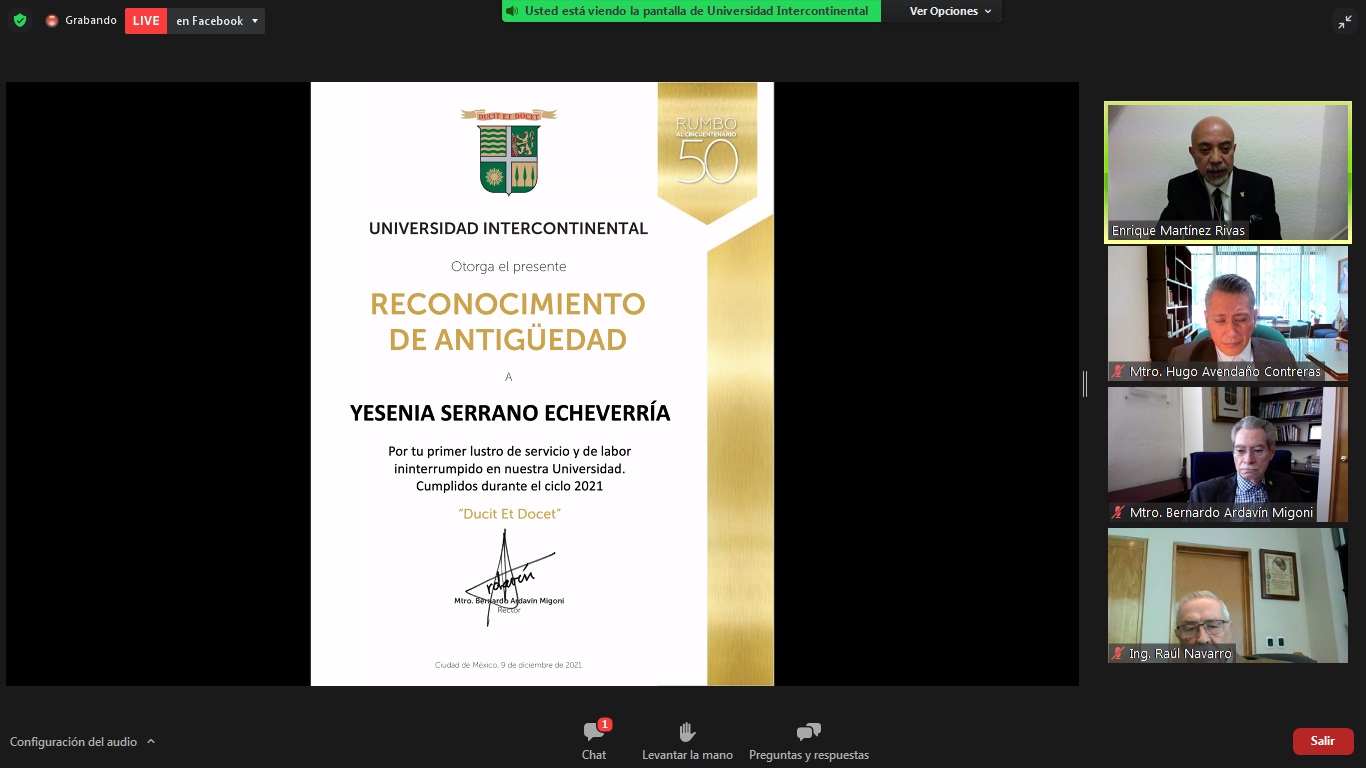
Task: Click the red Salir button
Action: tap(1323, 741)
